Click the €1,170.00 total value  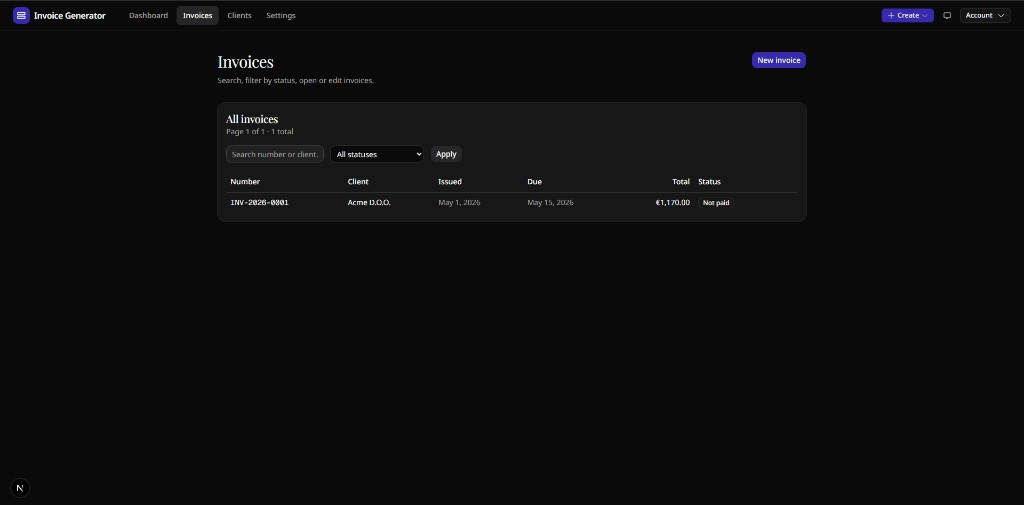point(673,203)
